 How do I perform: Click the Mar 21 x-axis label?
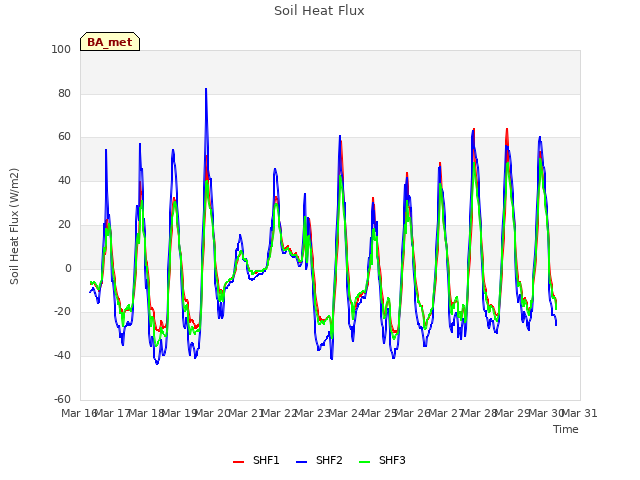246,413
